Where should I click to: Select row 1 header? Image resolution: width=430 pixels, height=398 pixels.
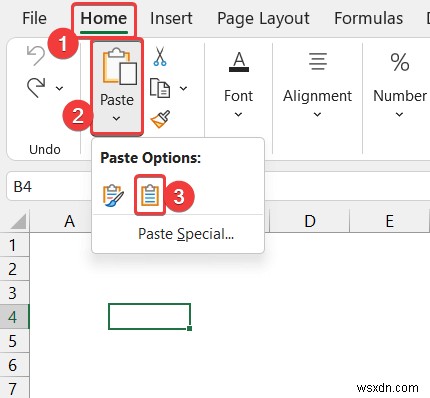point(14,245)
